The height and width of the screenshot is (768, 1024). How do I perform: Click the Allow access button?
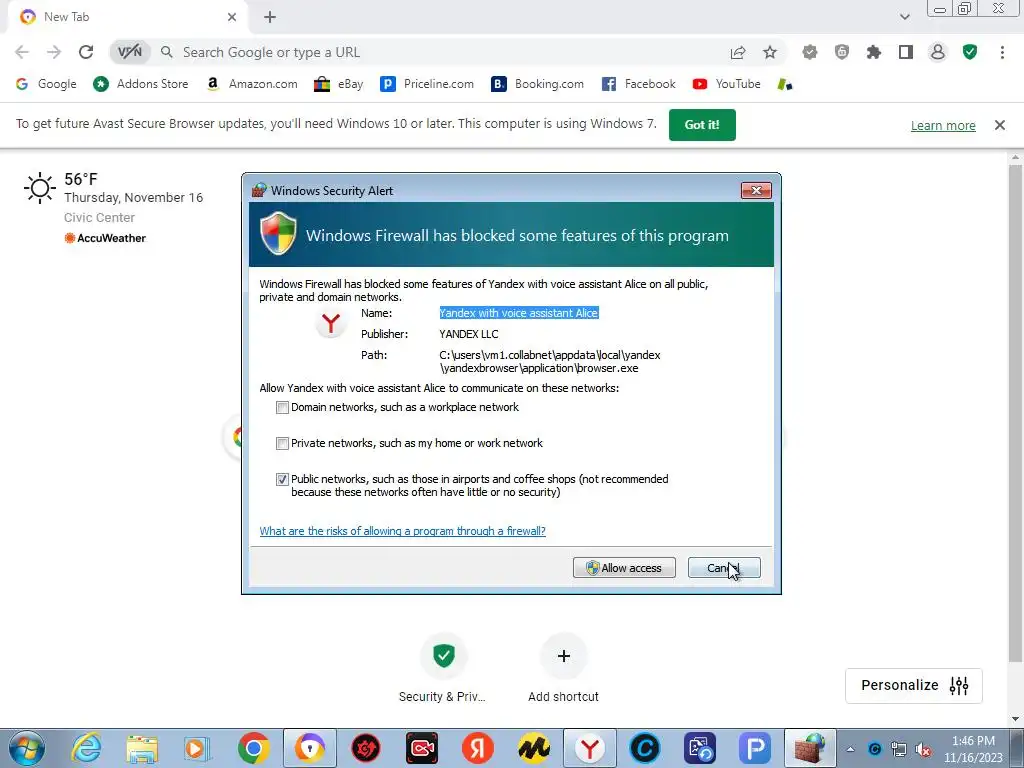[x=624, y=568]
